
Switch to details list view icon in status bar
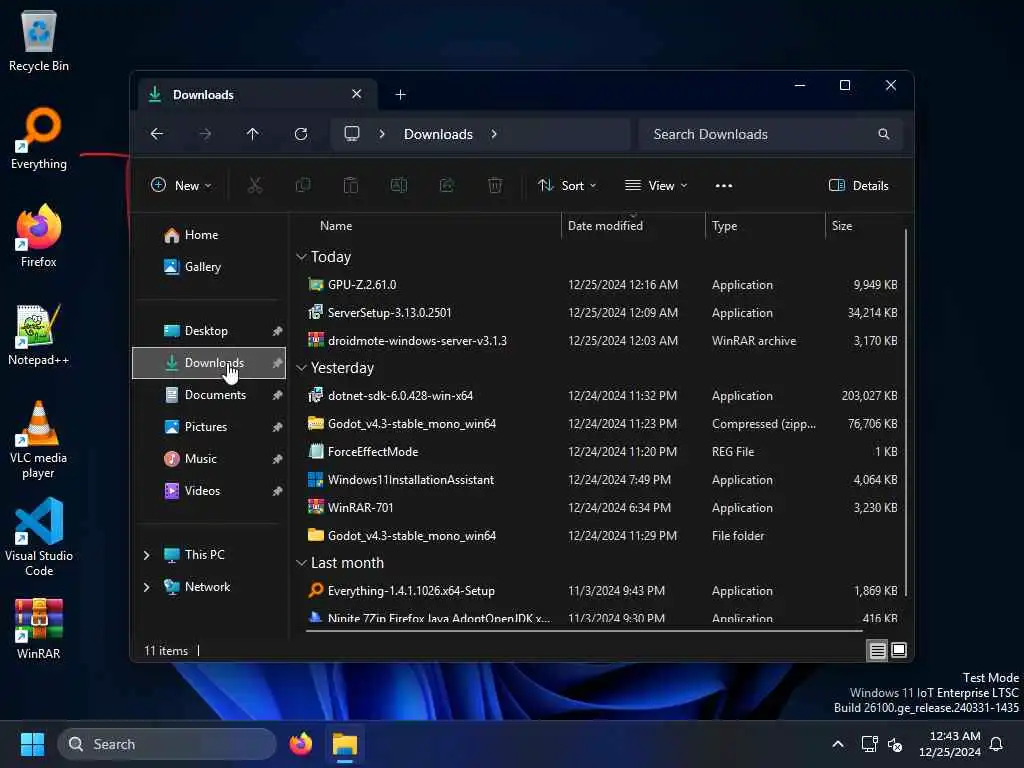click(x=877, y=650)
